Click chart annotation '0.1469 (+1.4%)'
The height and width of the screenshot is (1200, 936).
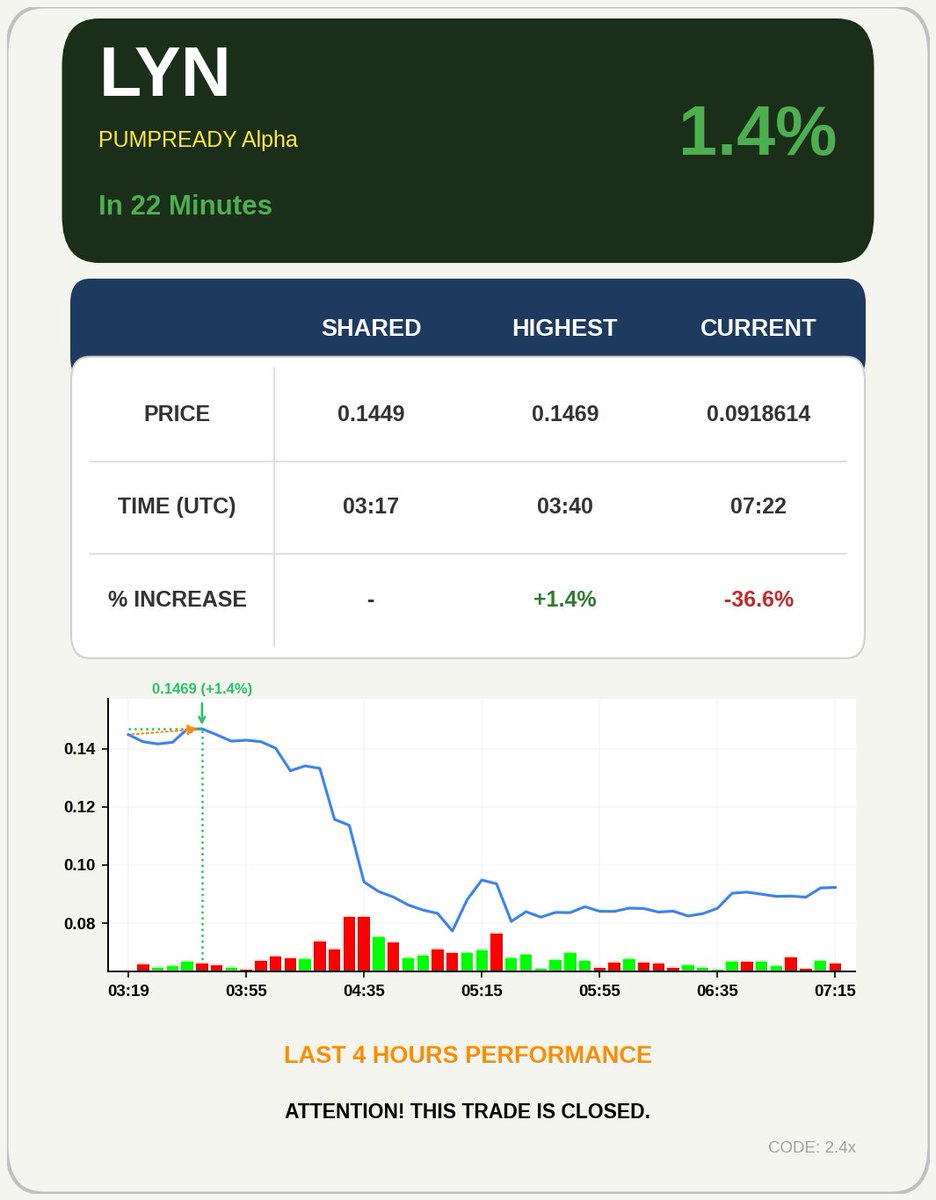[x=202, y=689]
